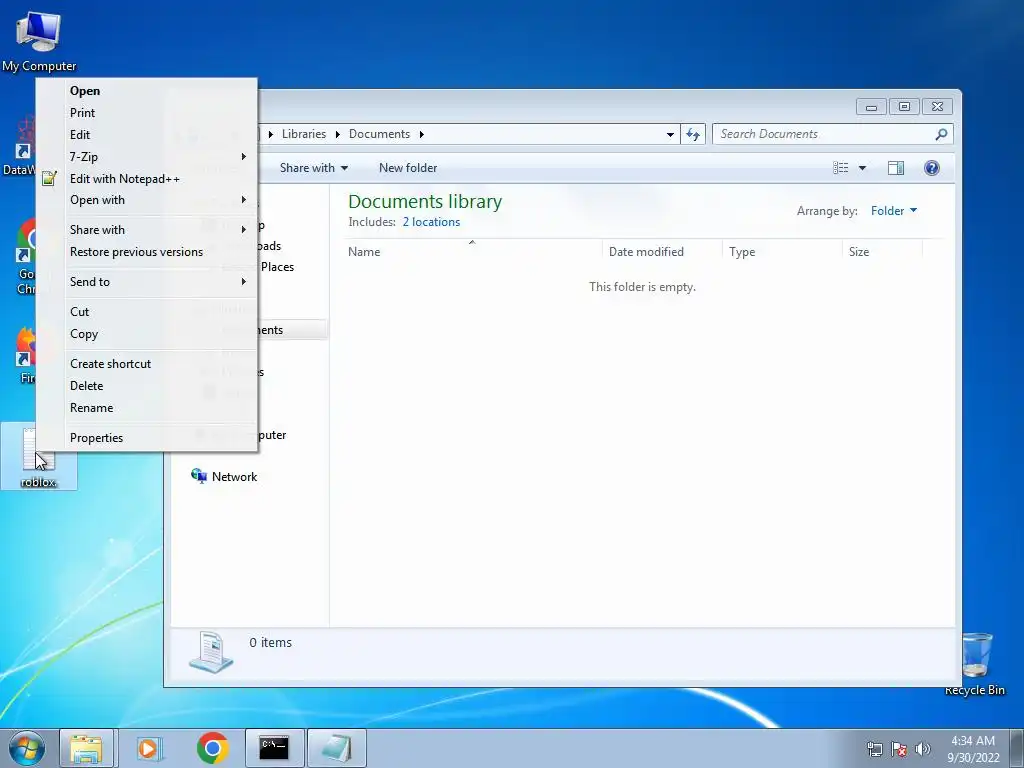Open the notepad app taskbar button
Screen dimensions: 1024x768
tap(336, 748)
